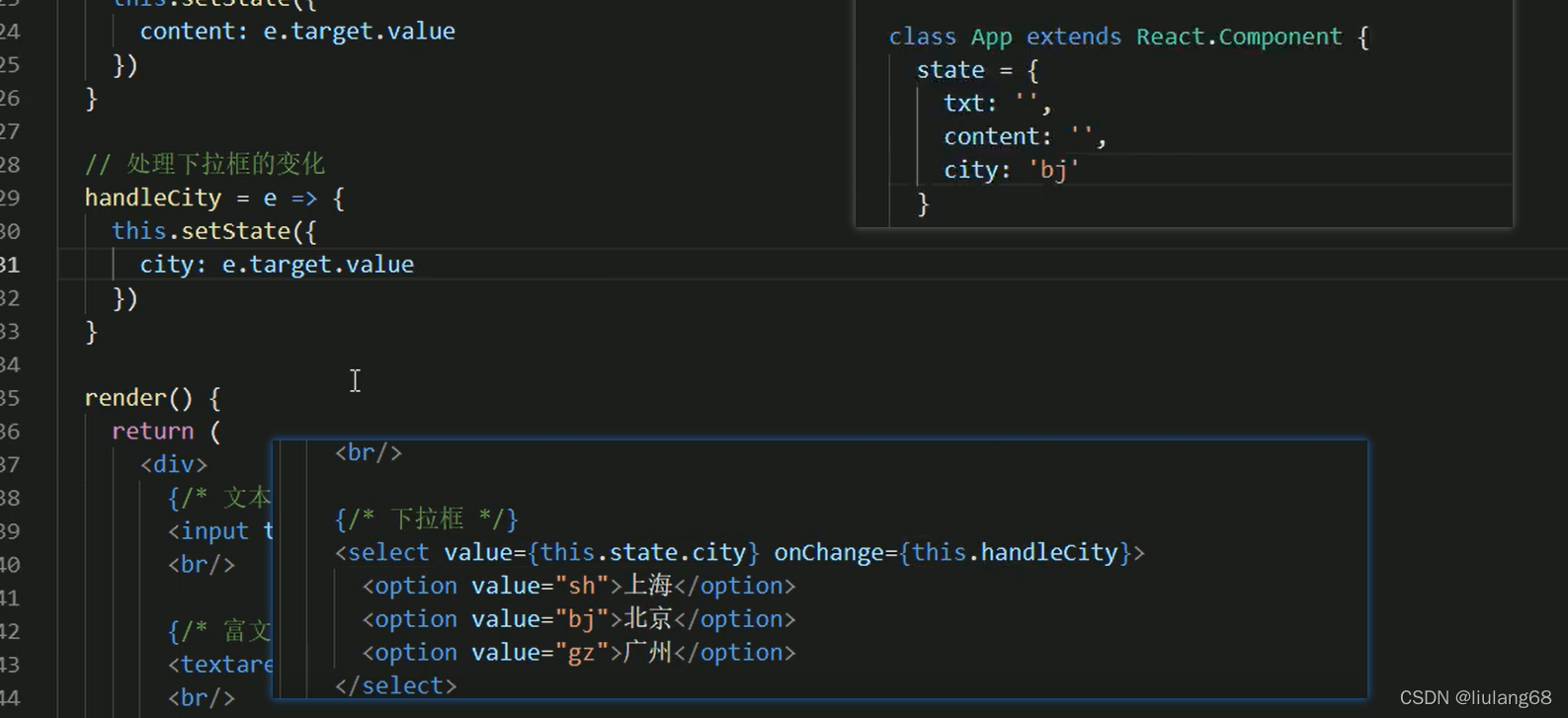Click the content: '' state property
This screenshot has height=718, width=1568.
[x=1025, y=136]
